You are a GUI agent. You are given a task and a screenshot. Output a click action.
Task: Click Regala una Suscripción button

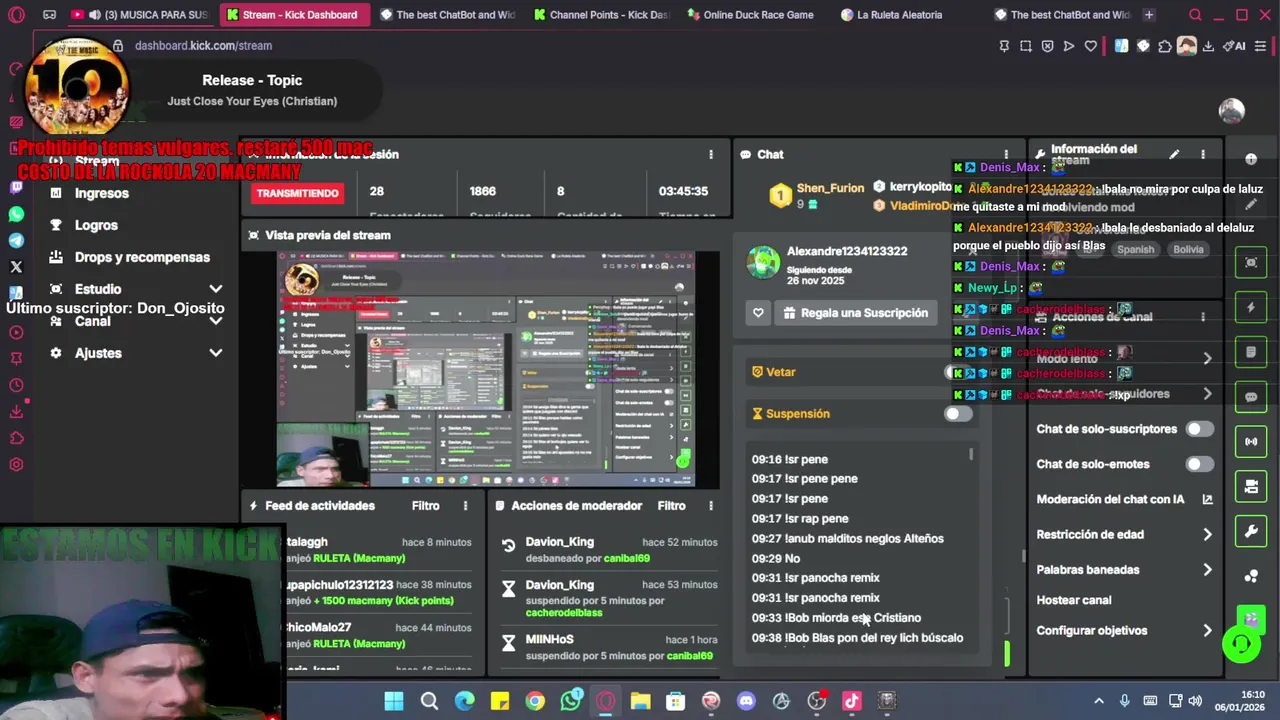coord(856,313)
